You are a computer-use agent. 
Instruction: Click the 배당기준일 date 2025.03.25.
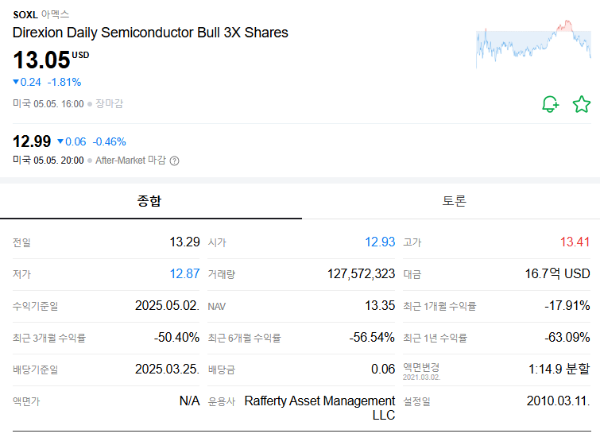tap(167, 369)
